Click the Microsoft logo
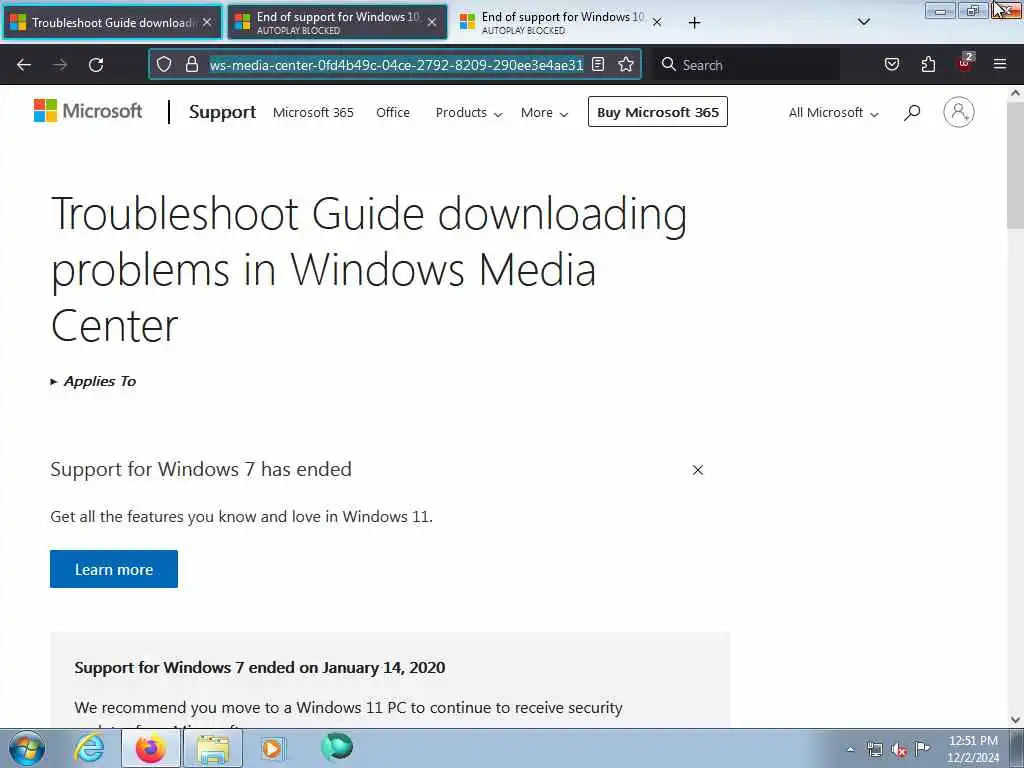 [88, 111]
